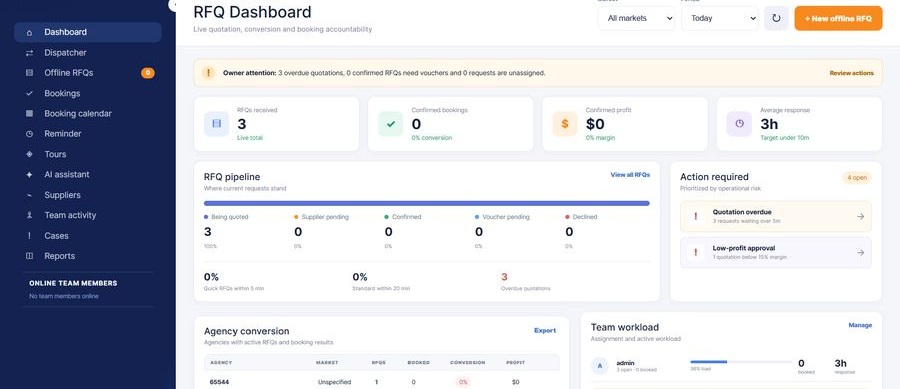The height and width of the screenshot is (389, 900).
Task: Click the admin avatar in Team workload
Action: tap(600, 366)
